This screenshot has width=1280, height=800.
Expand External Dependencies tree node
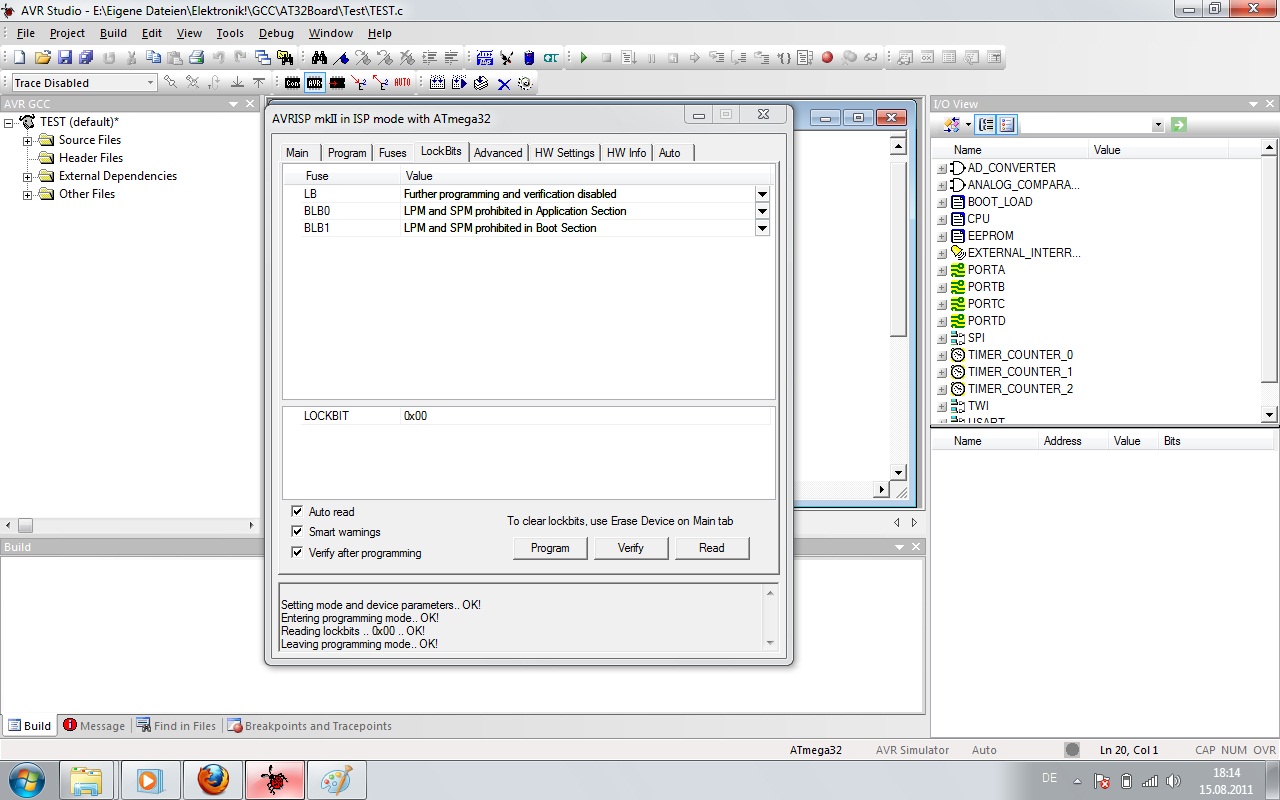pyautogui.click(x=28, y=176)
